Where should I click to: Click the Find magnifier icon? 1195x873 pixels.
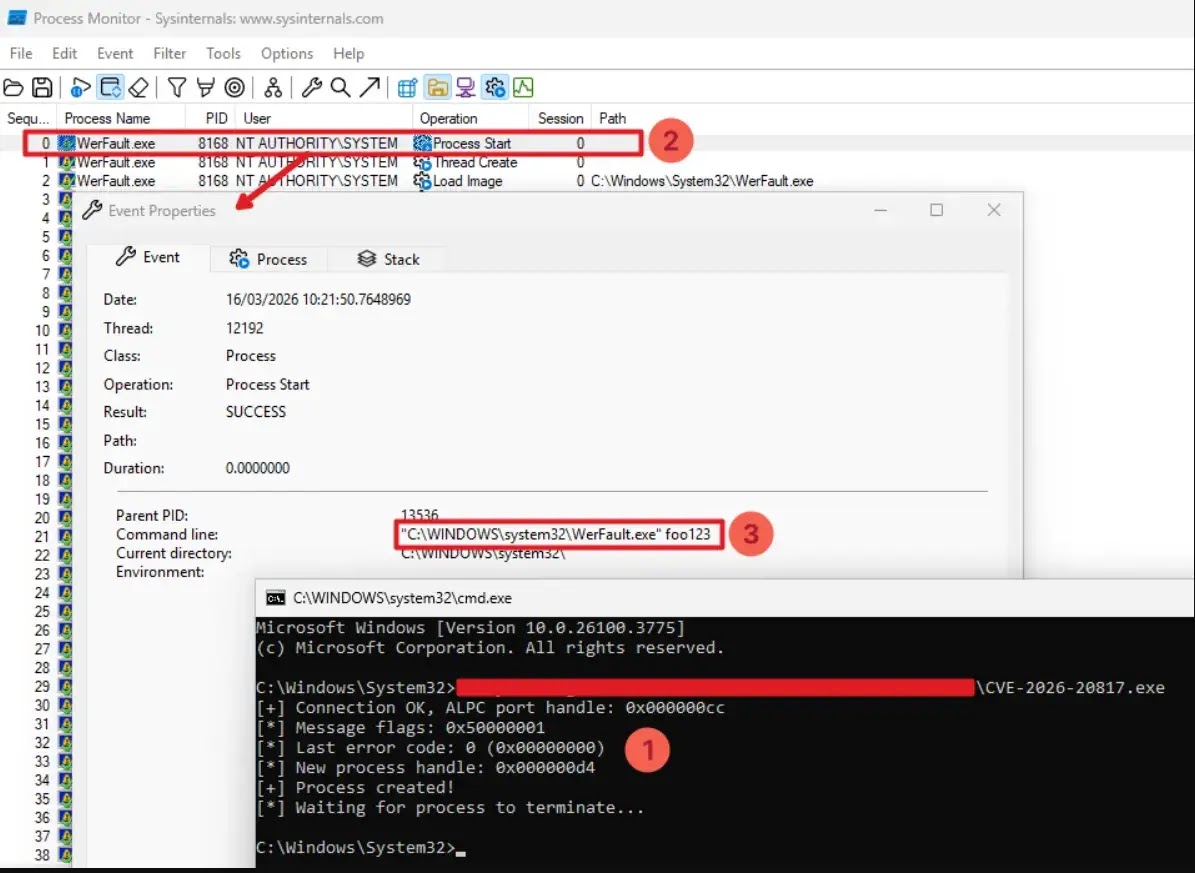pyautogui.click(x=341, y=88)
